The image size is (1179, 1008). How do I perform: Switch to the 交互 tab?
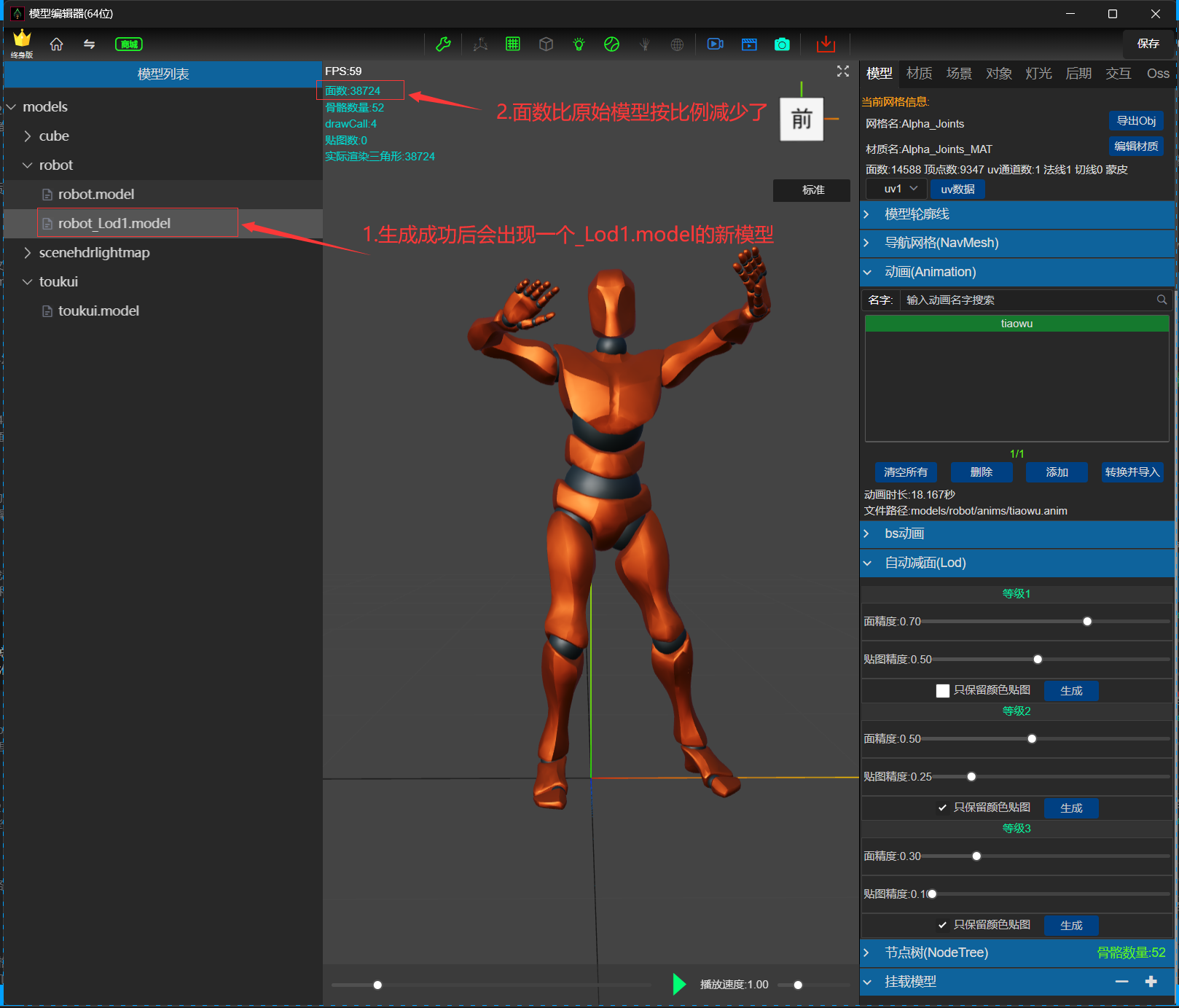(1118, 74)
